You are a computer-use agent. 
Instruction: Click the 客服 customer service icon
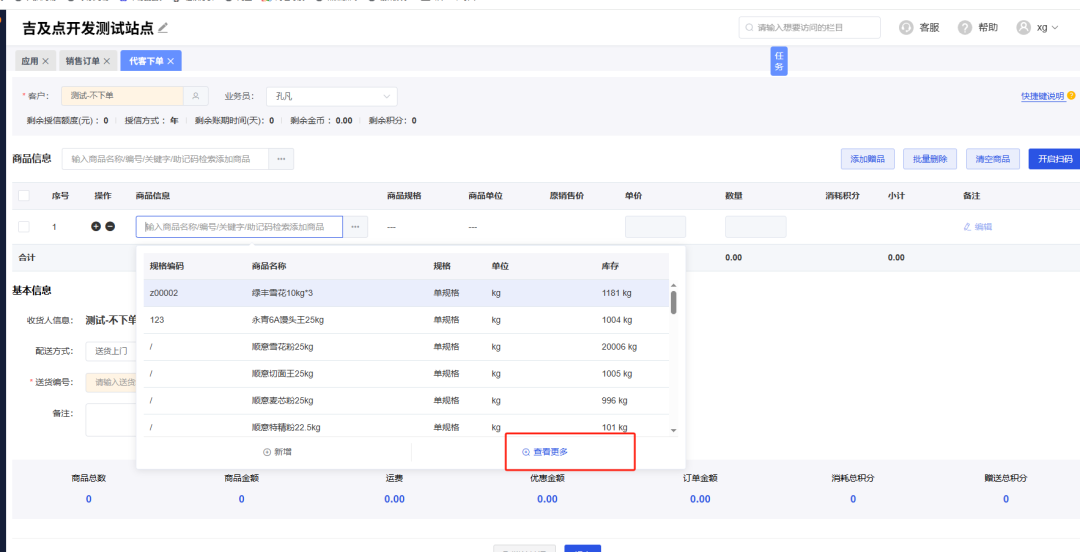(x=906, y=28)
